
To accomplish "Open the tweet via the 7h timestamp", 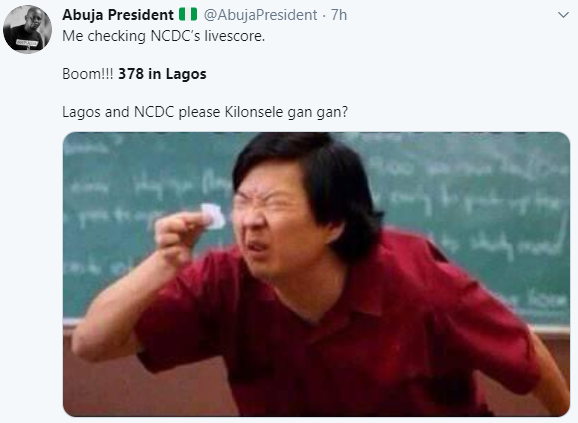I will (x=339, y=15).
